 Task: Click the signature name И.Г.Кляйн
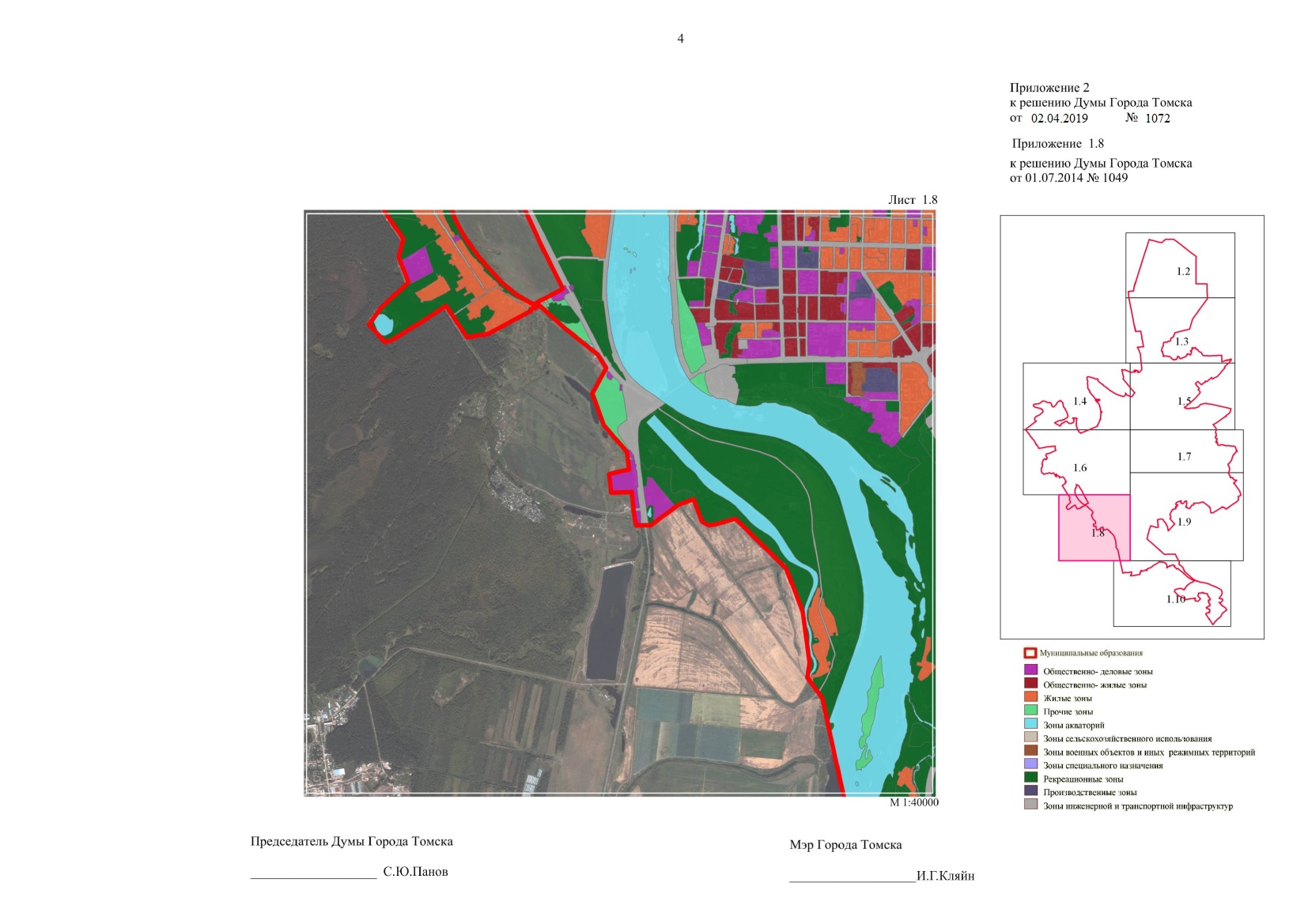[x=945, y=876]
